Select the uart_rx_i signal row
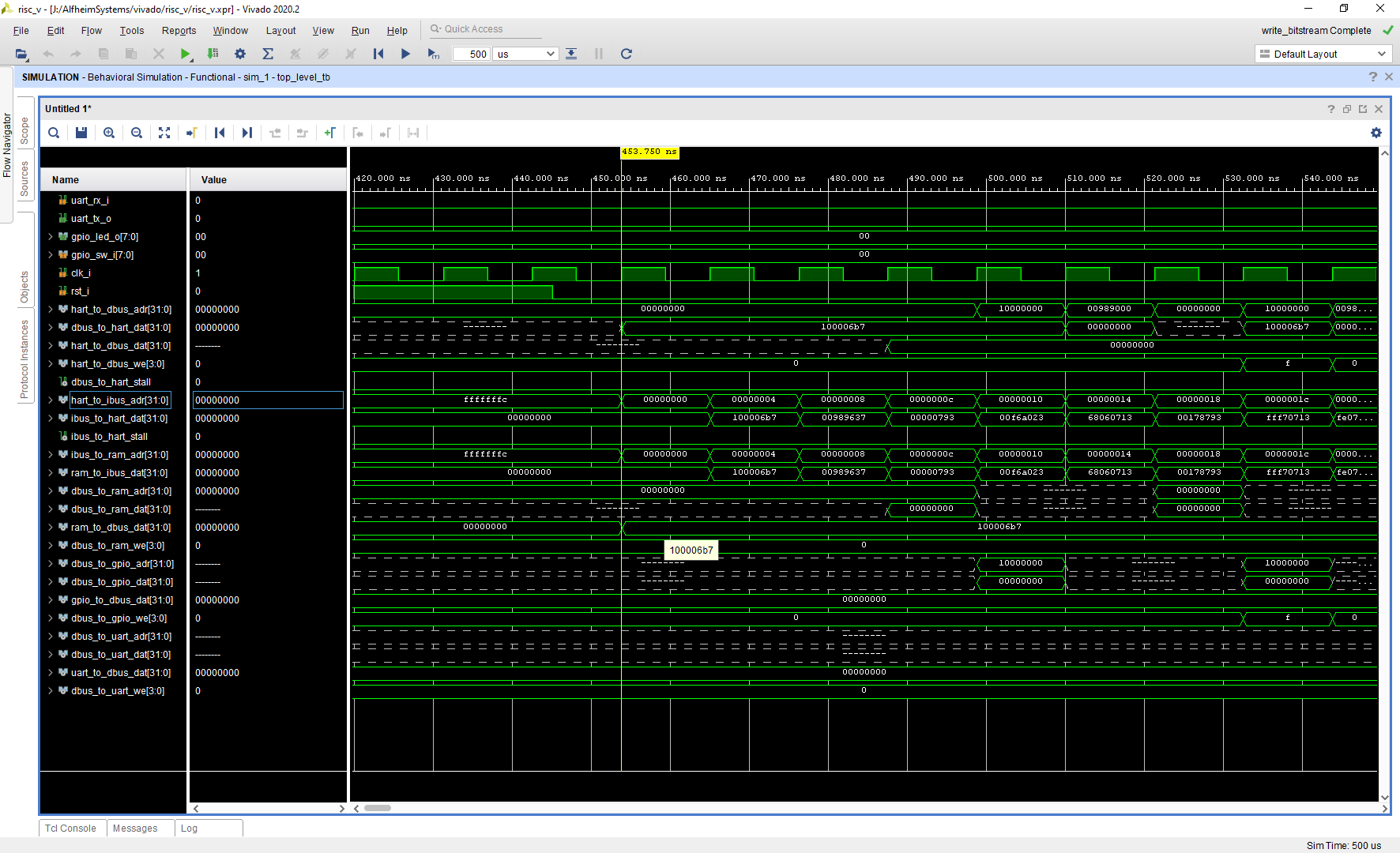Image resolution: width=1400 pixels, height=853 pixels. click(114, 201)
